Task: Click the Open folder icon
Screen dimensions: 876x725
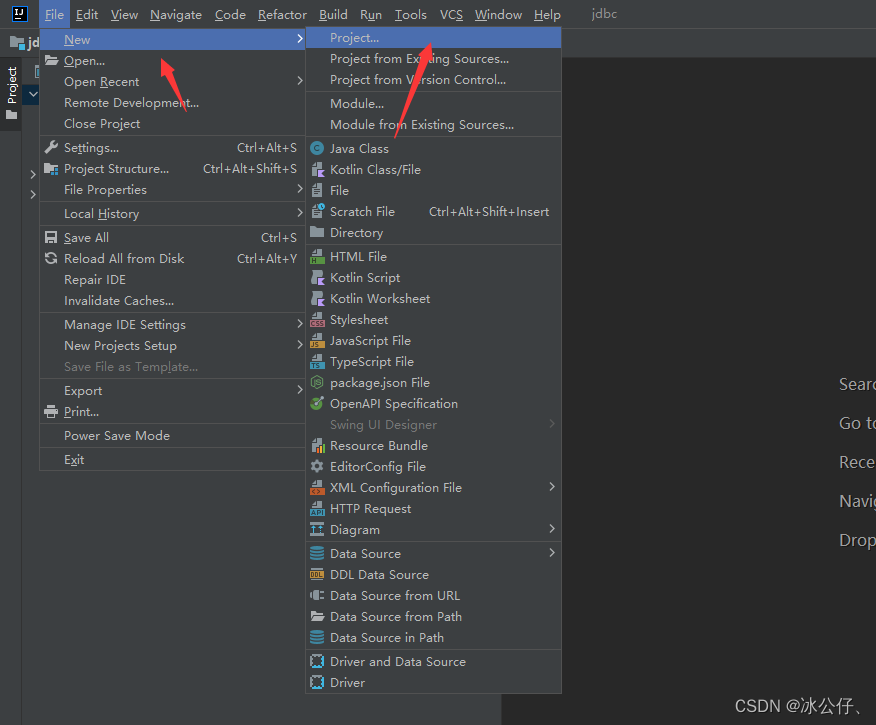Action: coord(51,60)
